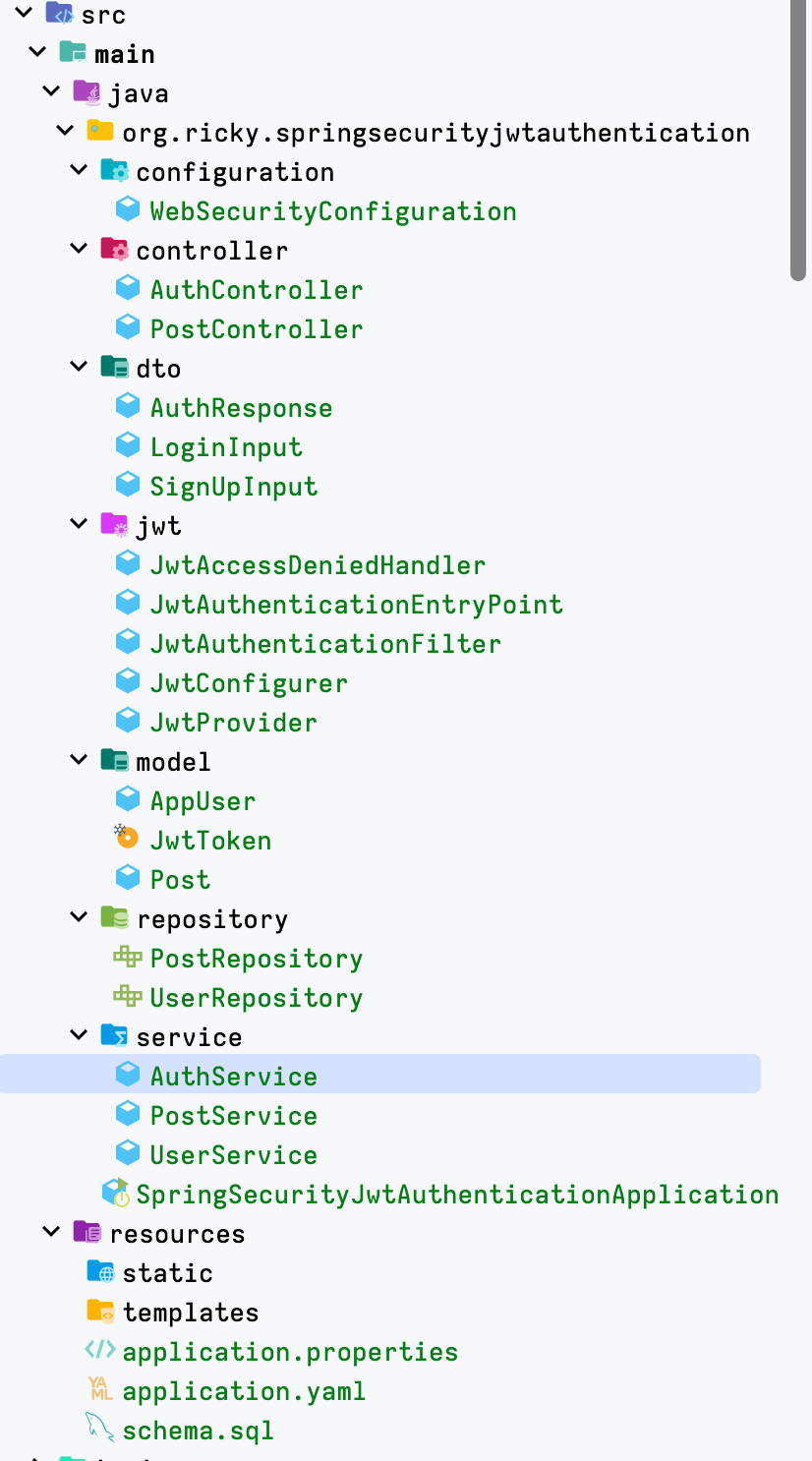Open the UserService class
This screenshot has width=812, height=1461.
point(234,1154)
